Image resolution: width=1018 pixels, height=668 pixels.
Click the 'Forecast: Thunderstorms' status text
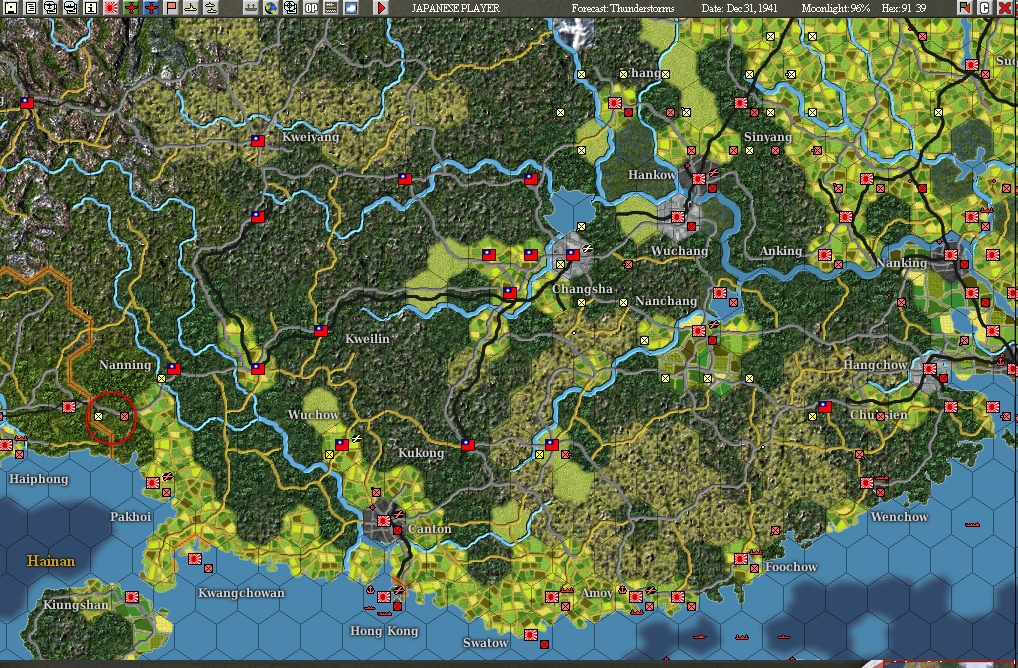[x=623, y=8]
